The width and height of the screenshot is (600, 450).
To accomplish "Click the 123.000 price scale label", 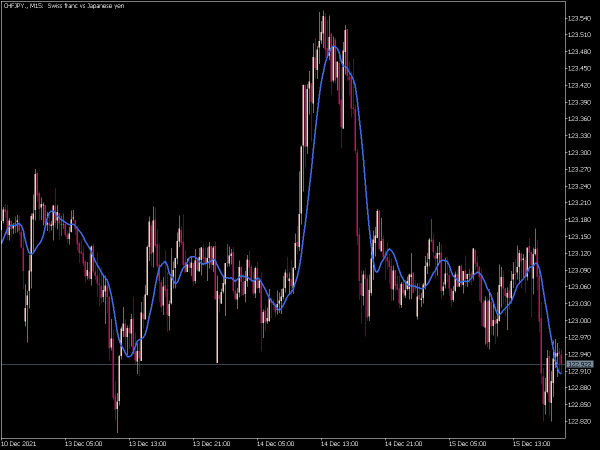I will click(x=579, y=320).
